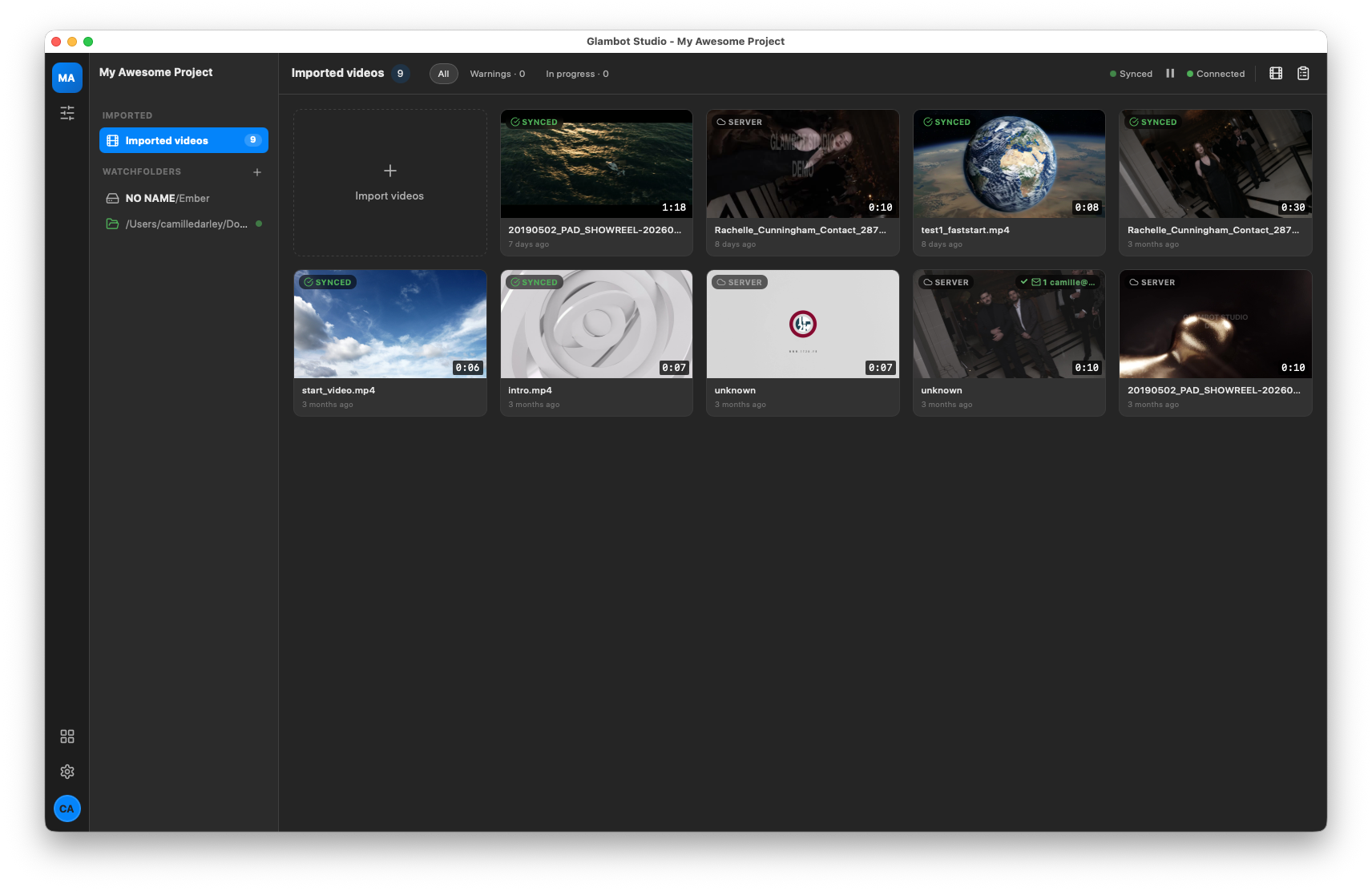Click the 0:08 duration label on Earth video

click(1087, 208)
